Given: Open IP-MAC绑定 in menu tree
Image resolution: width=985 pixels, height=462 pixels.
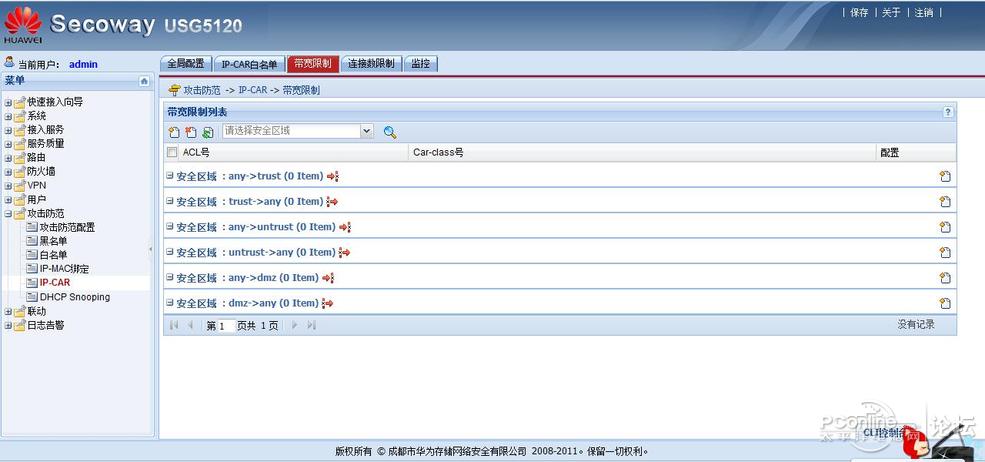Looking at the screenshot, I should point(64,269).
